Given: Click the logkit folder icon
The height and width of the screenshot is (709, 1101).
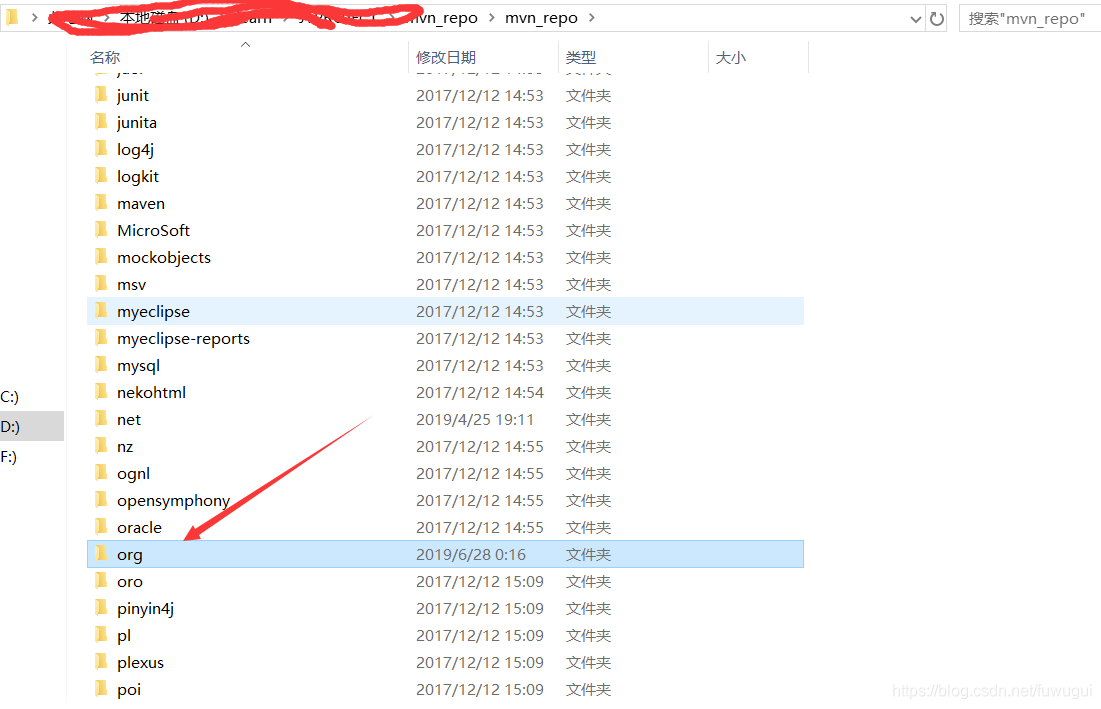Looking at the screenshot, I should (x=101, y=176).
